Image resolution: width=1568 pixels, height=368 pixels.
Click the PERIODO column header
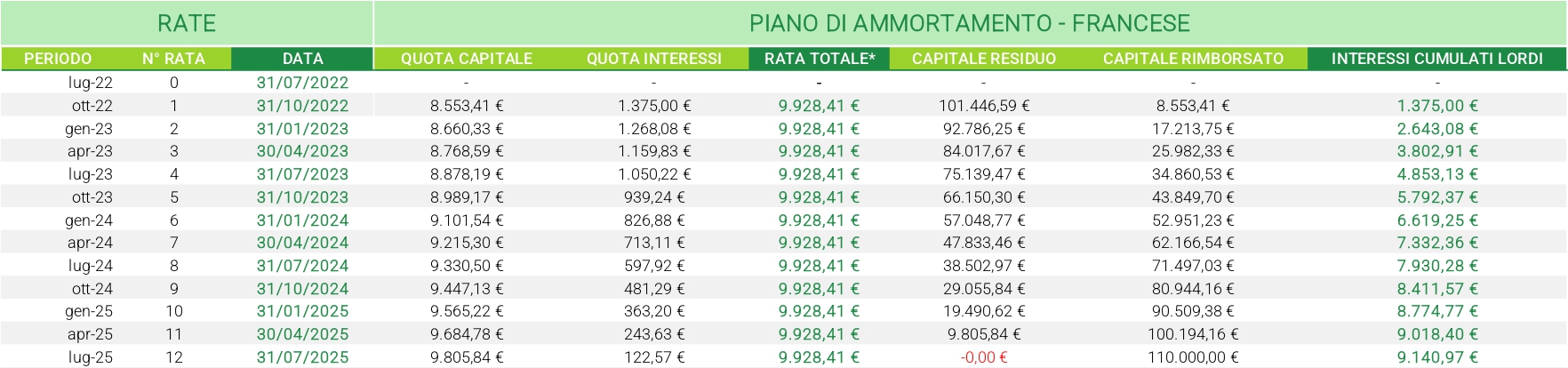pyautogui.click(x=58, y=59)
